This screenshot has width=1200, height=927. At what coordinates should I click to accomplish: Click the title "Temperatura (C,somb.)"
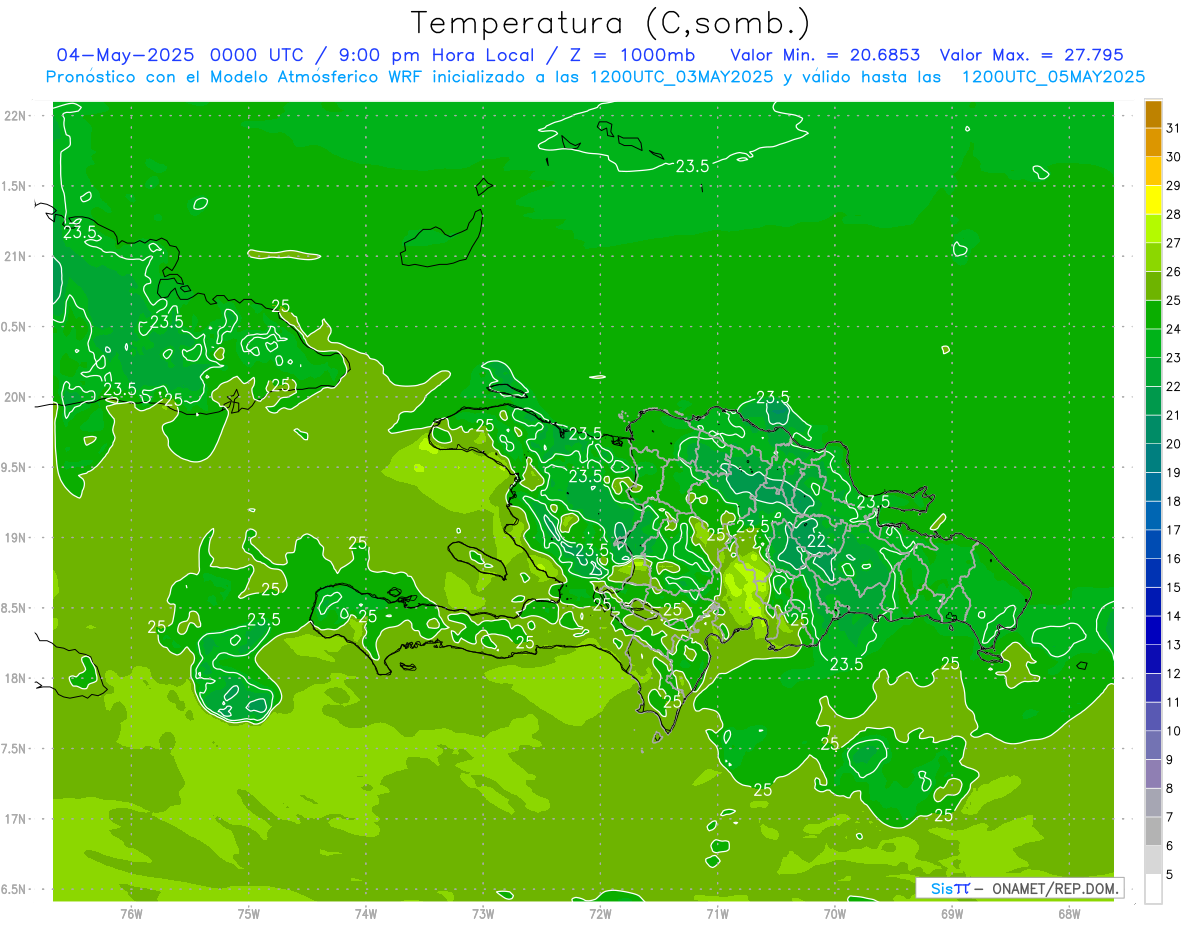(611, 23)
